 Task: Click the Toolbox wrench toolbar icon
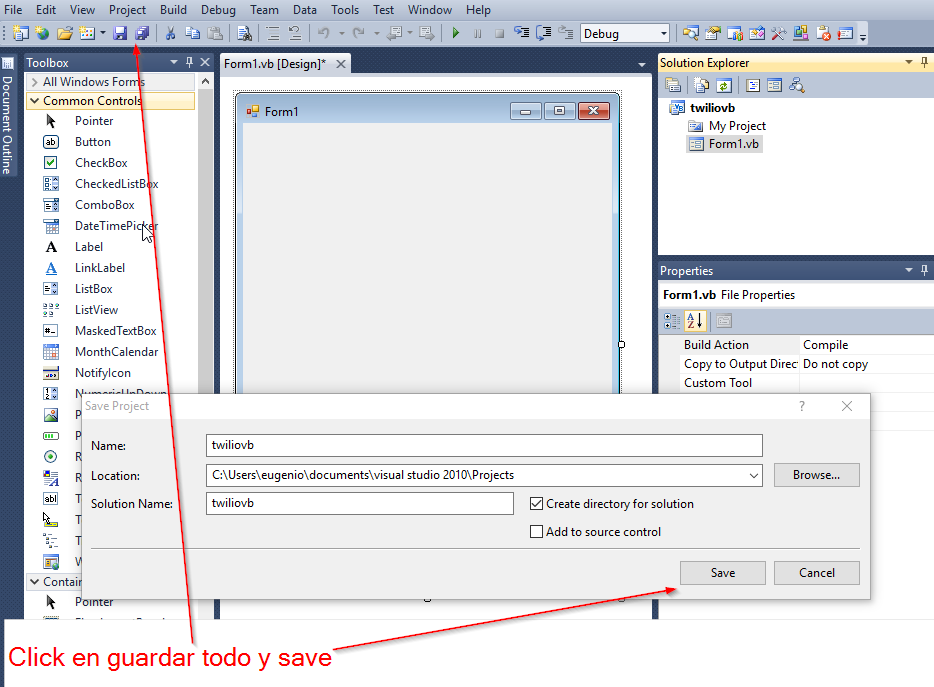click(779, 33)
